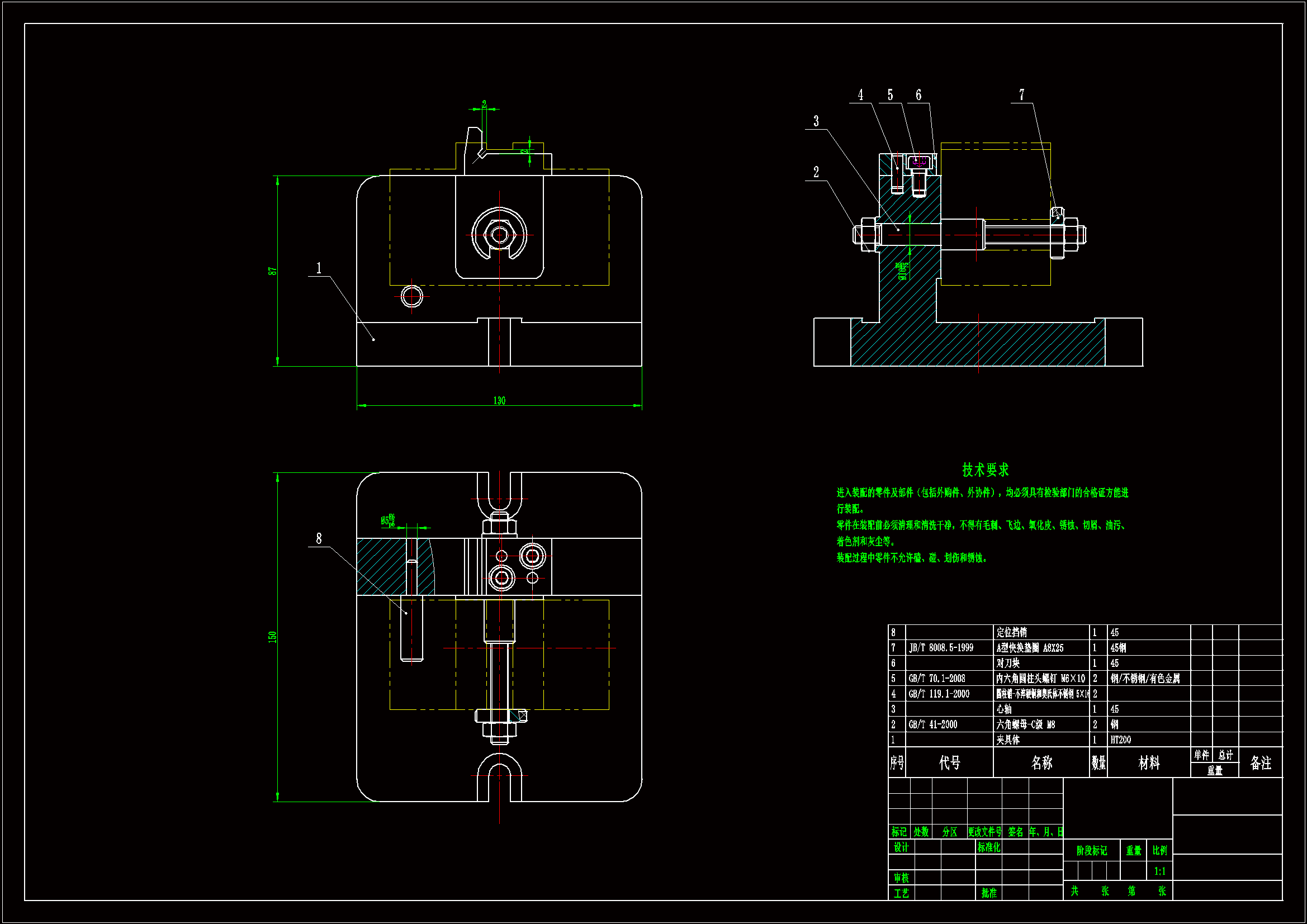
Task: Click the 1:1 scale value cell
Action: coord(1159,871)
